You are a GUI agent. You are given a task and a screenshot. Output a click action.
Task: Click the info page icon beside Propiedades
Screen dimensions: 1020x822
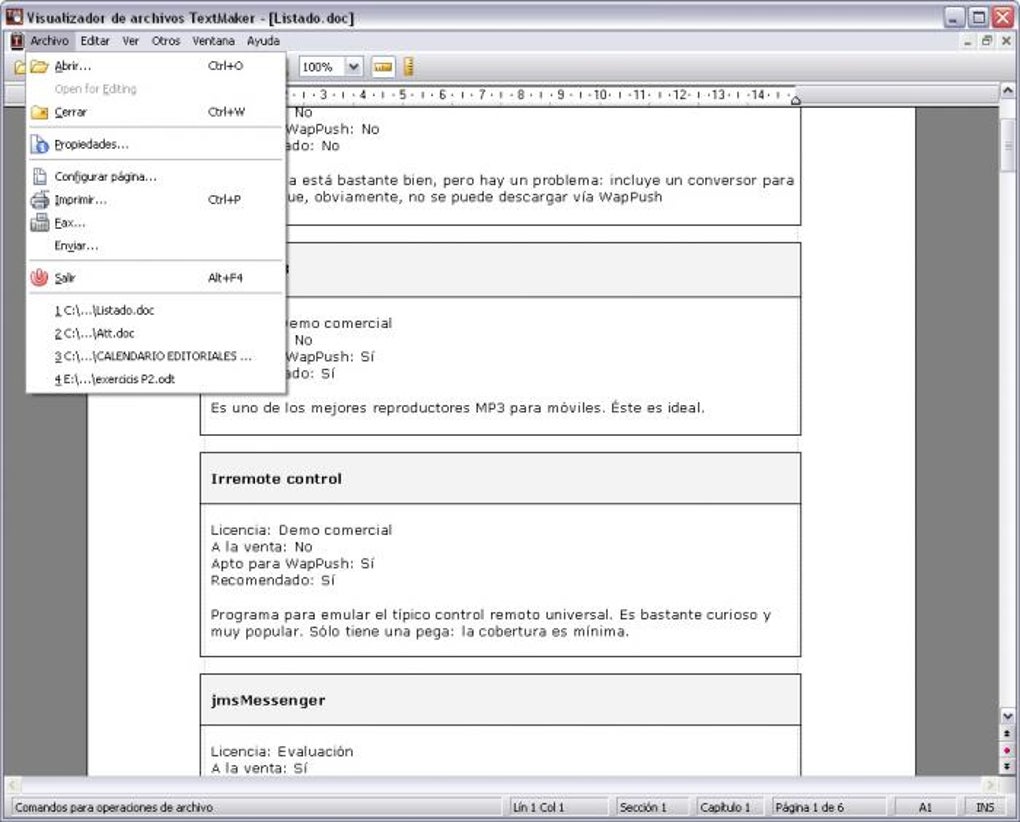point(39,144)
